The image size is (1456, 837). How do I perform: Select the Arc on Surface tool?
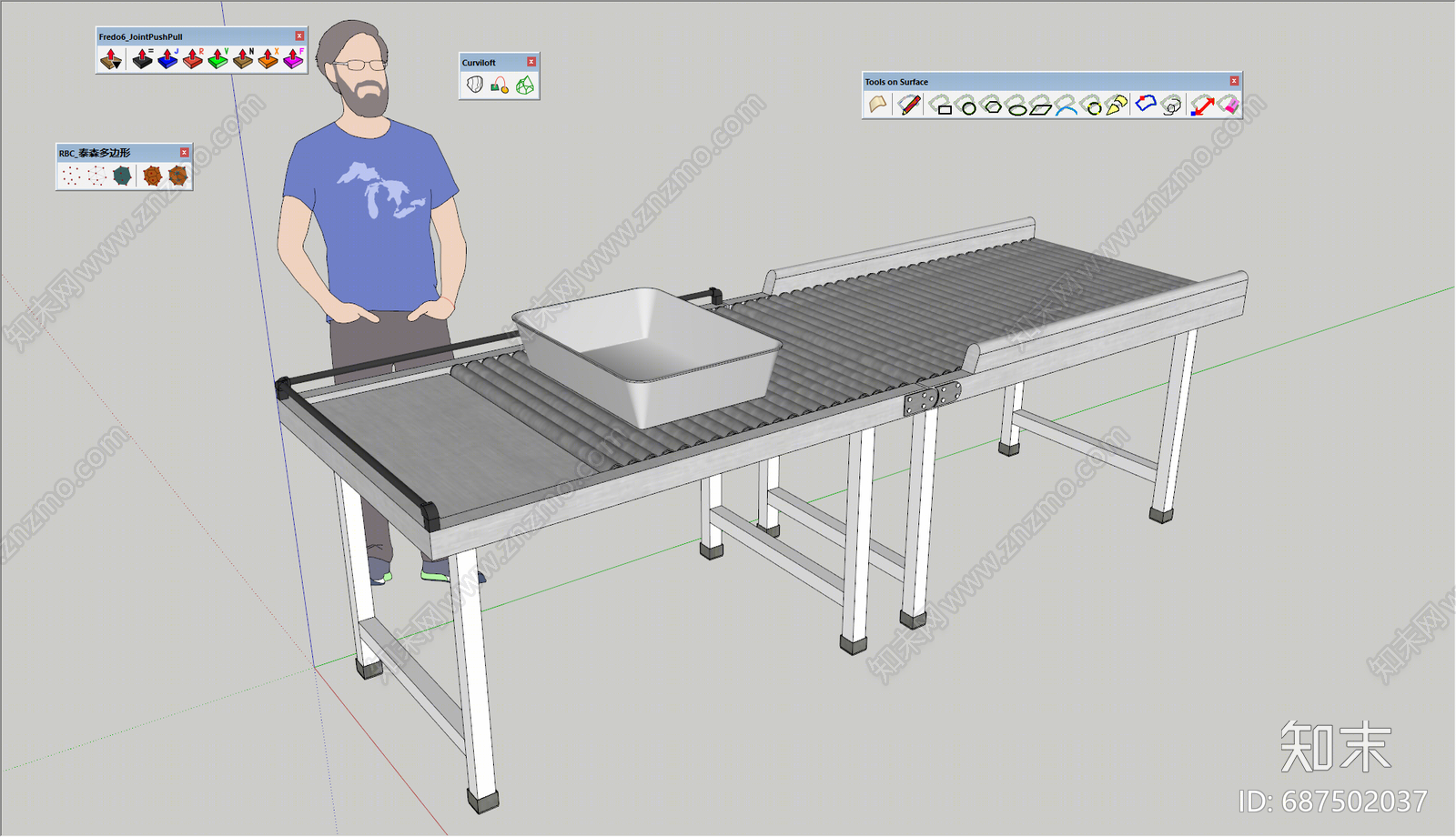pyautogui.click(x=1065, y=106)
